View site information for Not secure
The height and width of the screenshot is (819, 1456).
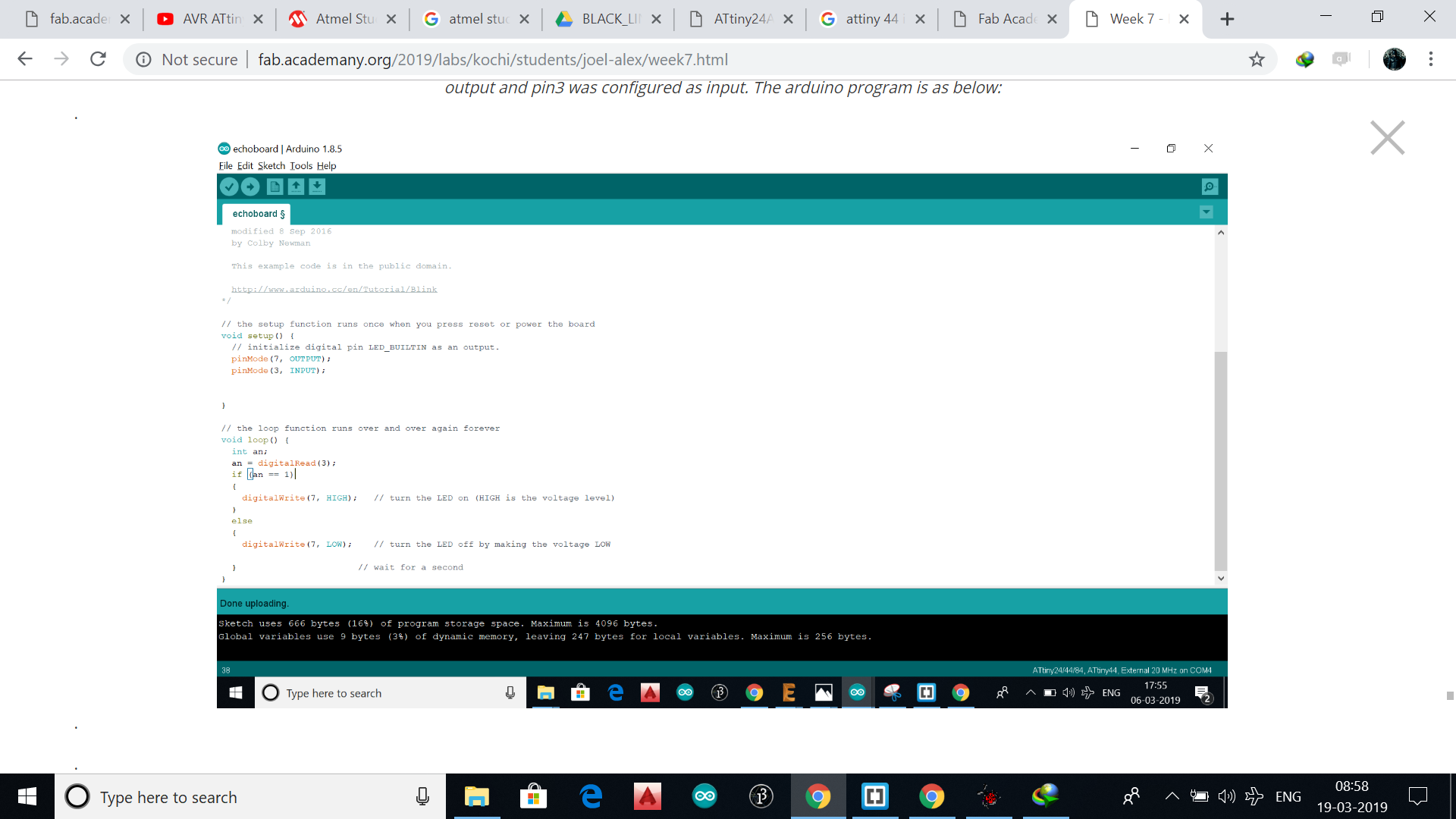pyautogui.click(x=143, y=59)
